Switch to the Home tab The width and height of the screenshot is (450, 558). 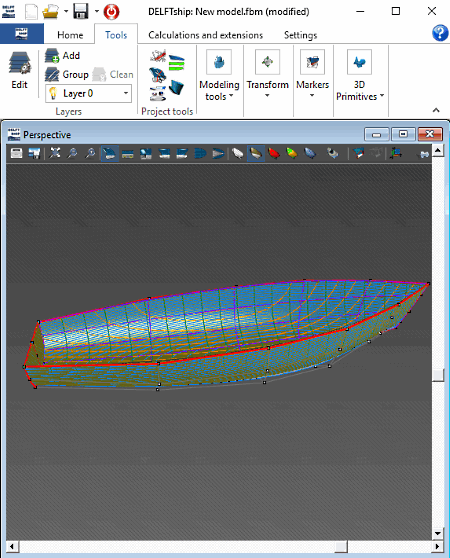70,35
